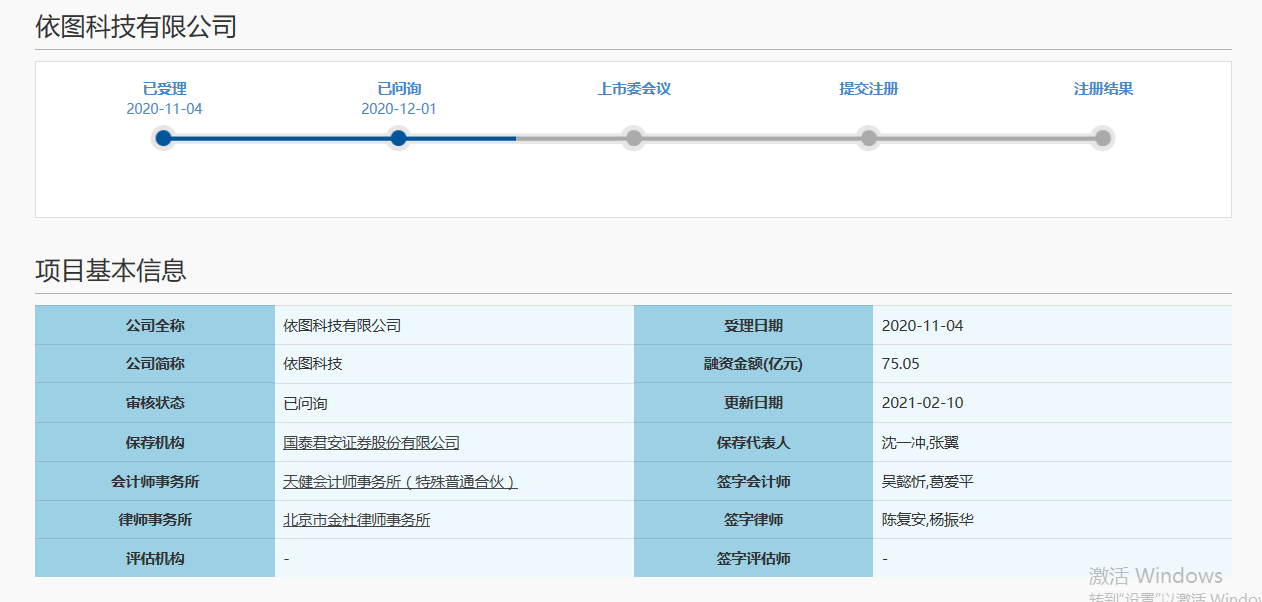Click the 注册结果 stage marker dot

[1103, 138]
